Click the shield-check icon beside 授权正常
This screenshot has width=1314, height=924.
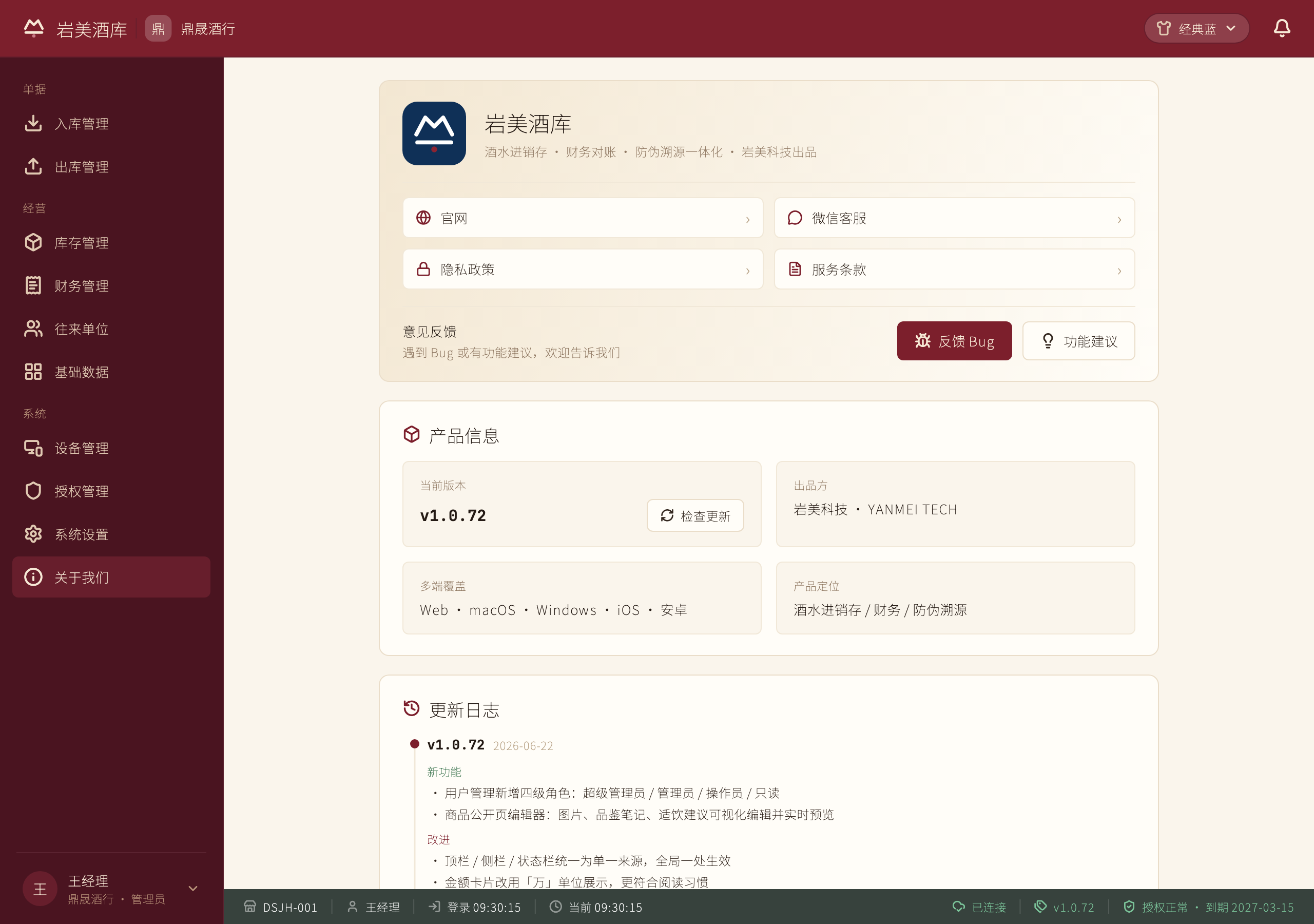[x=1129, y=906]
